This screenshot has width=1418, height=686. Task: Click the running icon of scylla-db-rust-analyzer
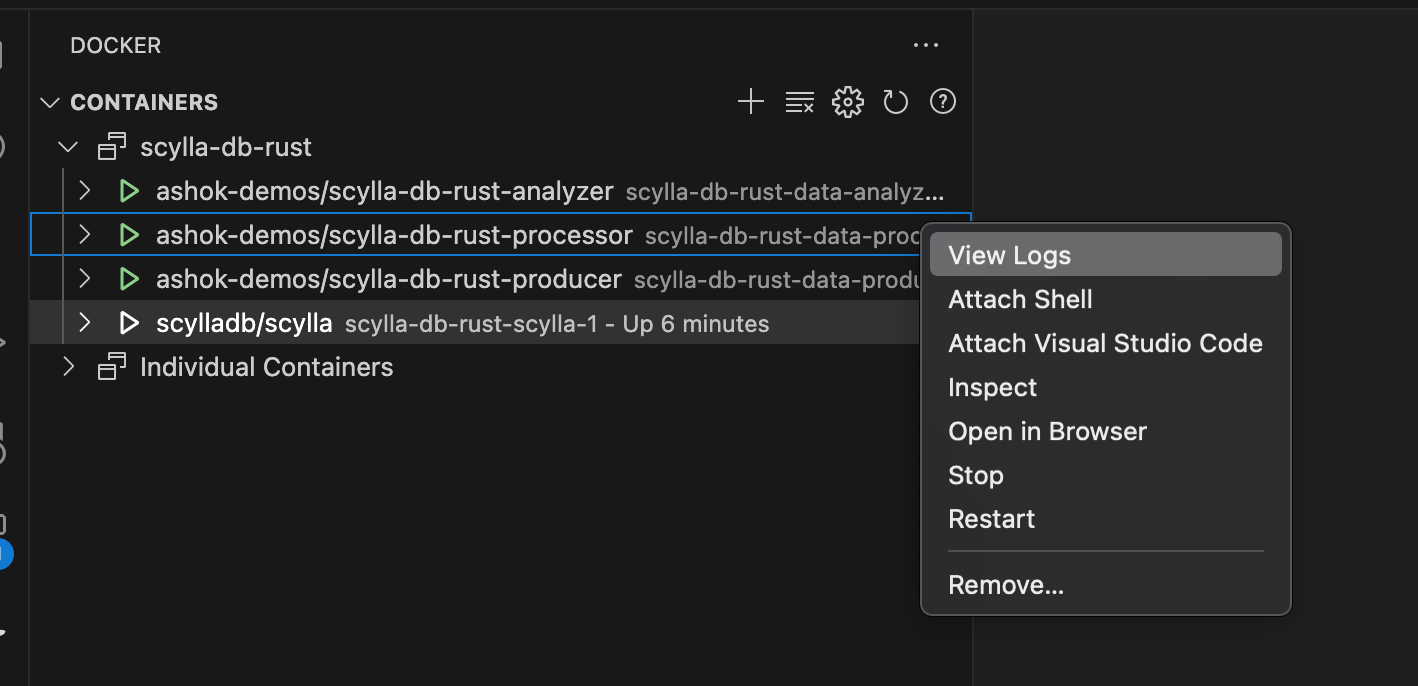(x=129, y=191)
